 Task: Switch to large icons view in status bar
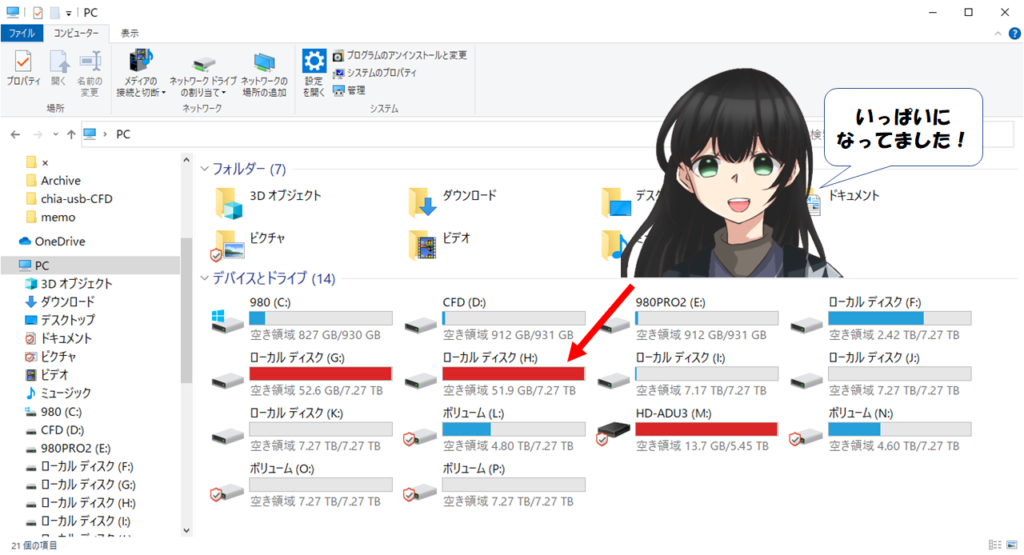tap(1012, 545)
